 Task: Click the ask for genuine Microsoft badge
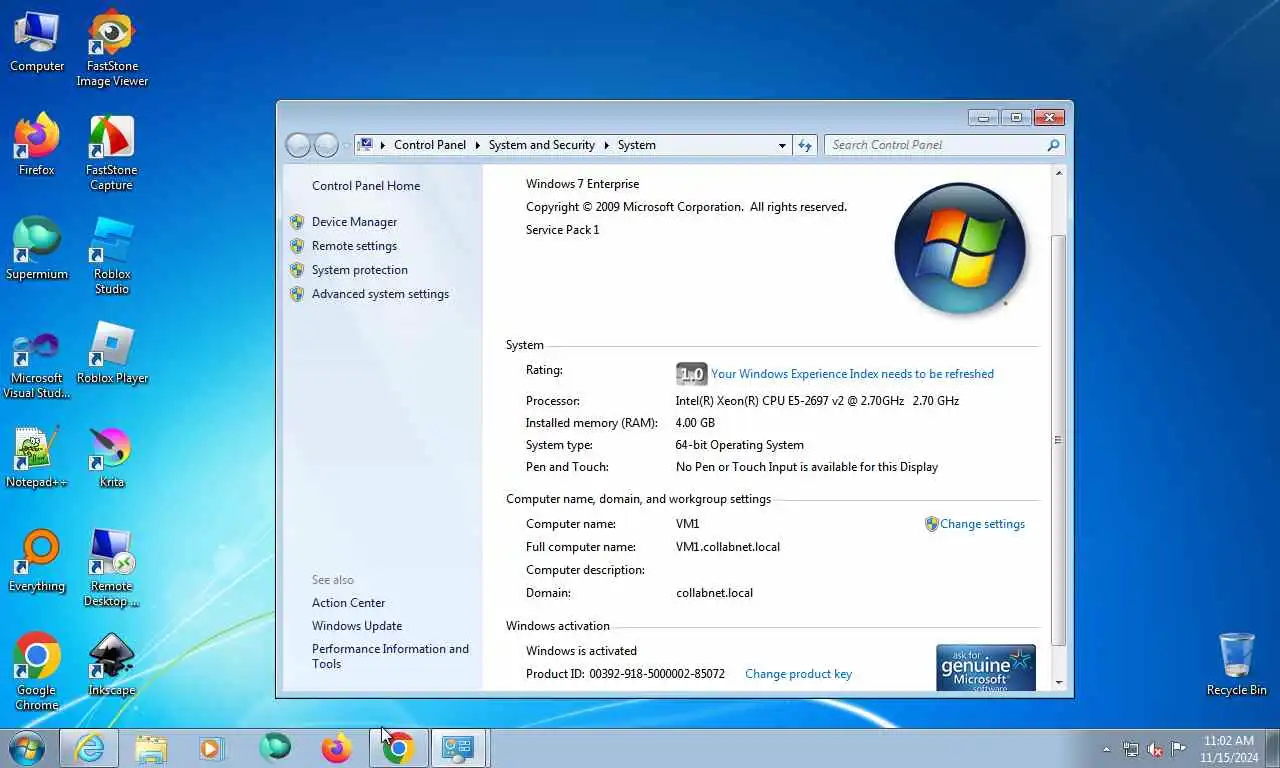986,667
